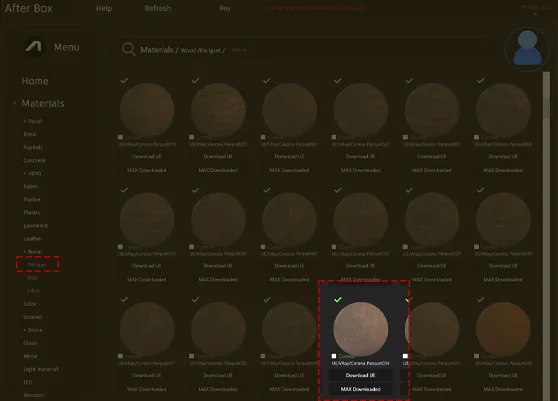Select the Brick category
Viewport: 558px width, 401px height.
pyautogui.click(x=30, y=134)
